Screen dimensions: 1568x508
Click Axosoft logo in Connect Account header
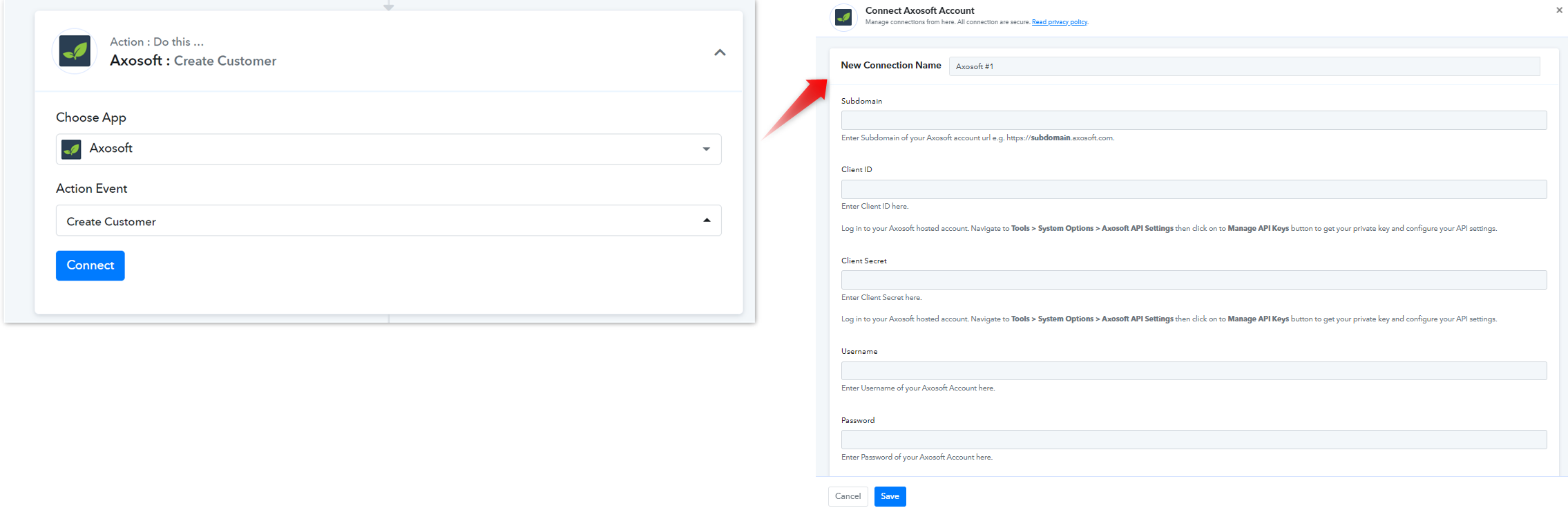[x=843, y=17]
